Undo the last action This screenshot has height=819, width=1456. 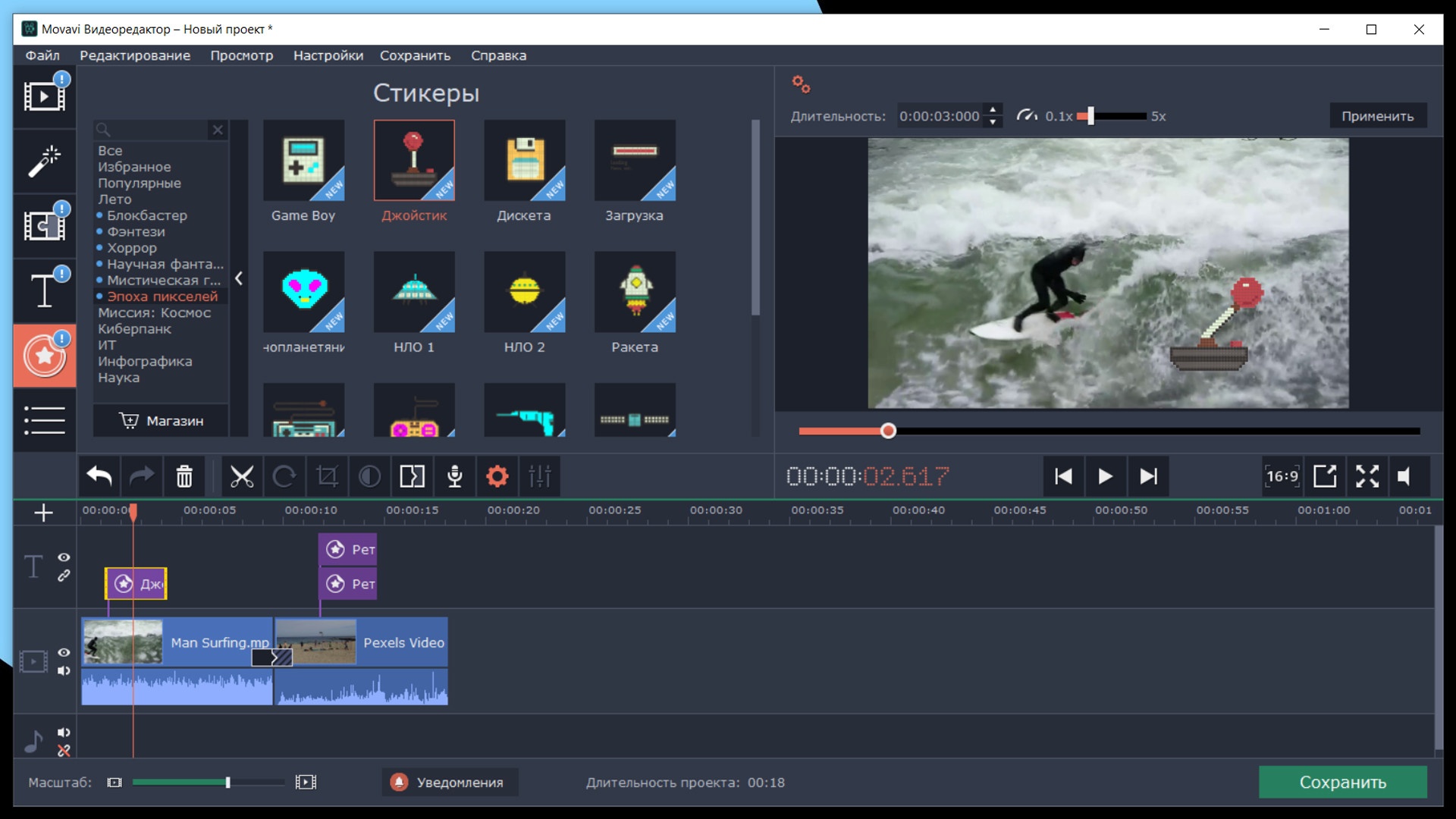pos(99,476)
